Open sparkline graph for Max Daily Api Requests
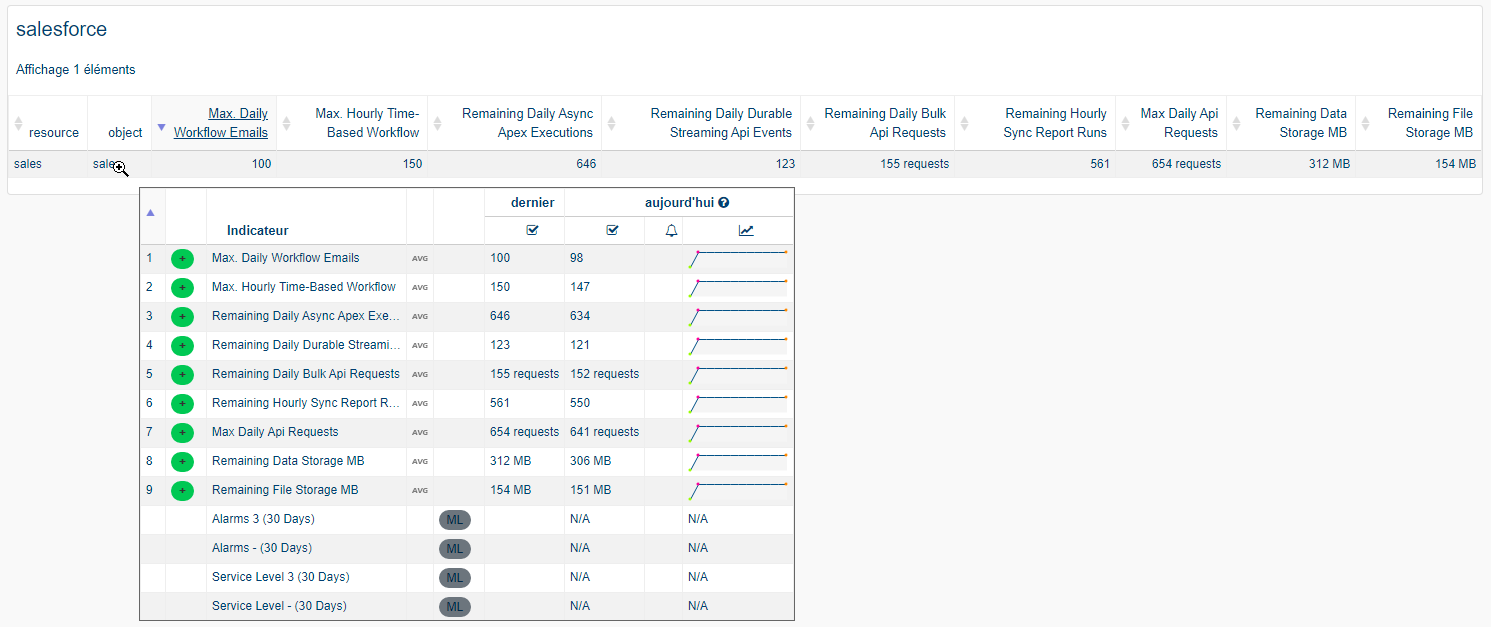 pos(738,433)
